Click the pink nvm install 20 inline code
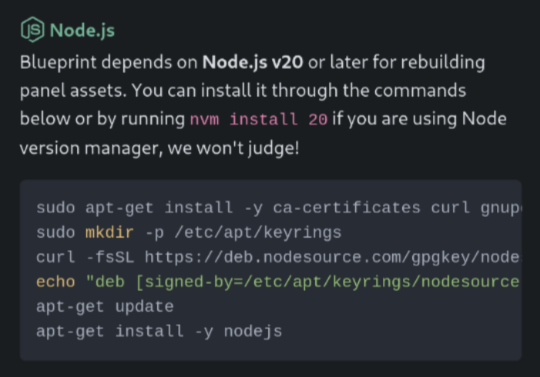Image resolution: width=540 pixels, height=377 pixels. [259, 119]
